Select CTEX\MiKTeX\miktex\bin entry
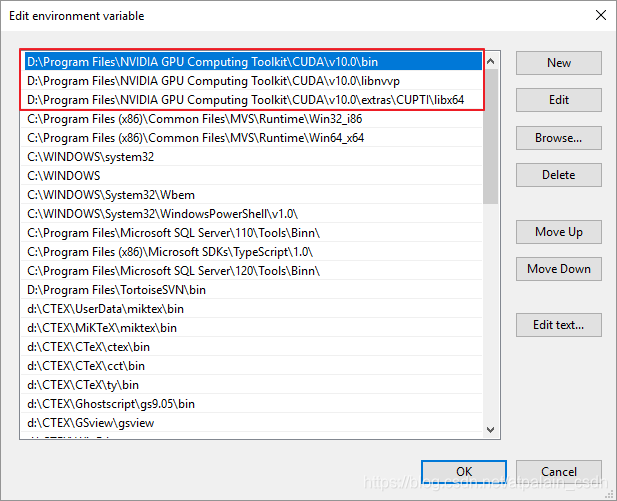The height and width of the screenshot is (501, 617). pyautogui.click(x=253, y=328)
